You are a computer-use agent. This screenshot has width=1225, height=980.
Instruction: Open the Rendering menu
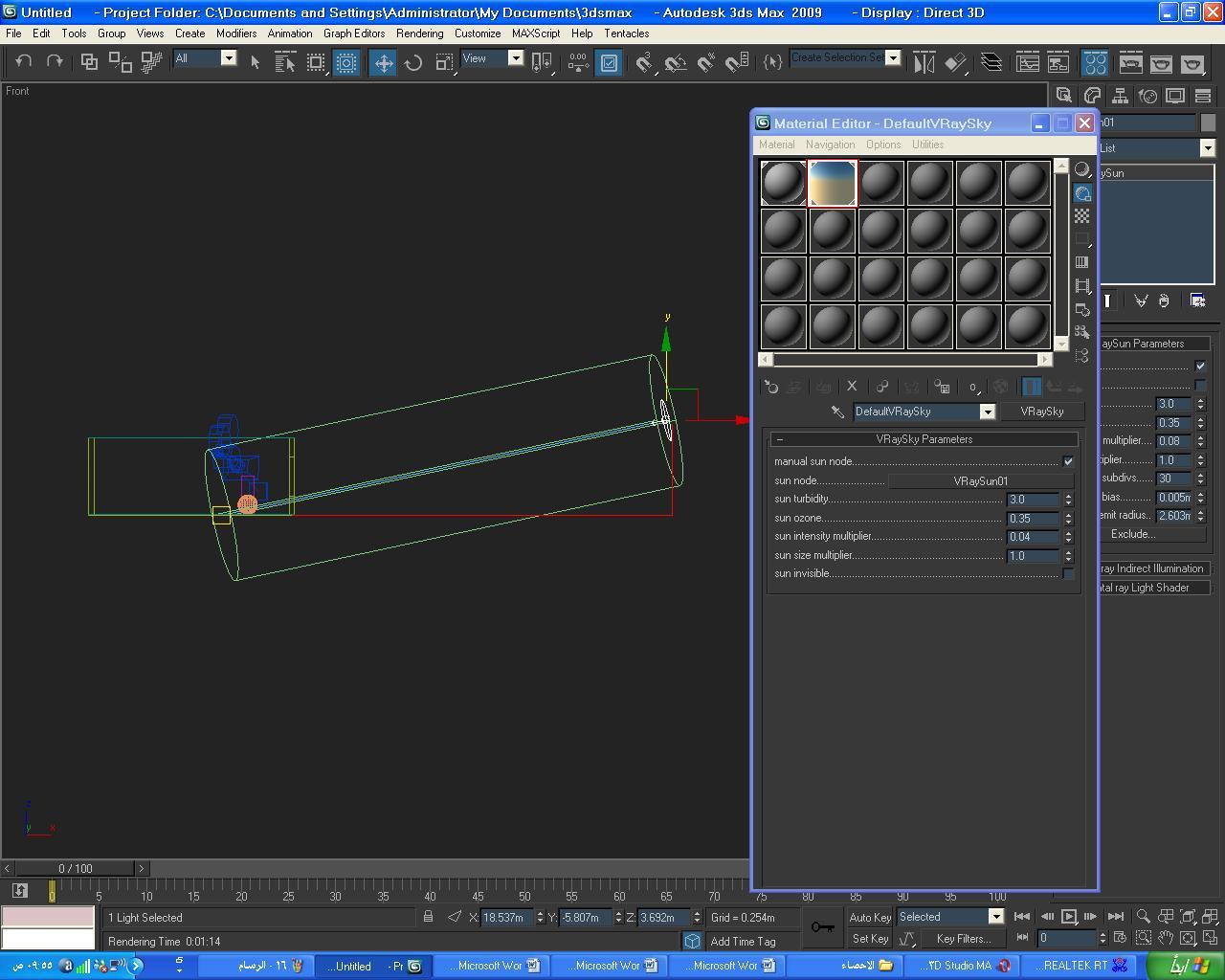point(419,33)
